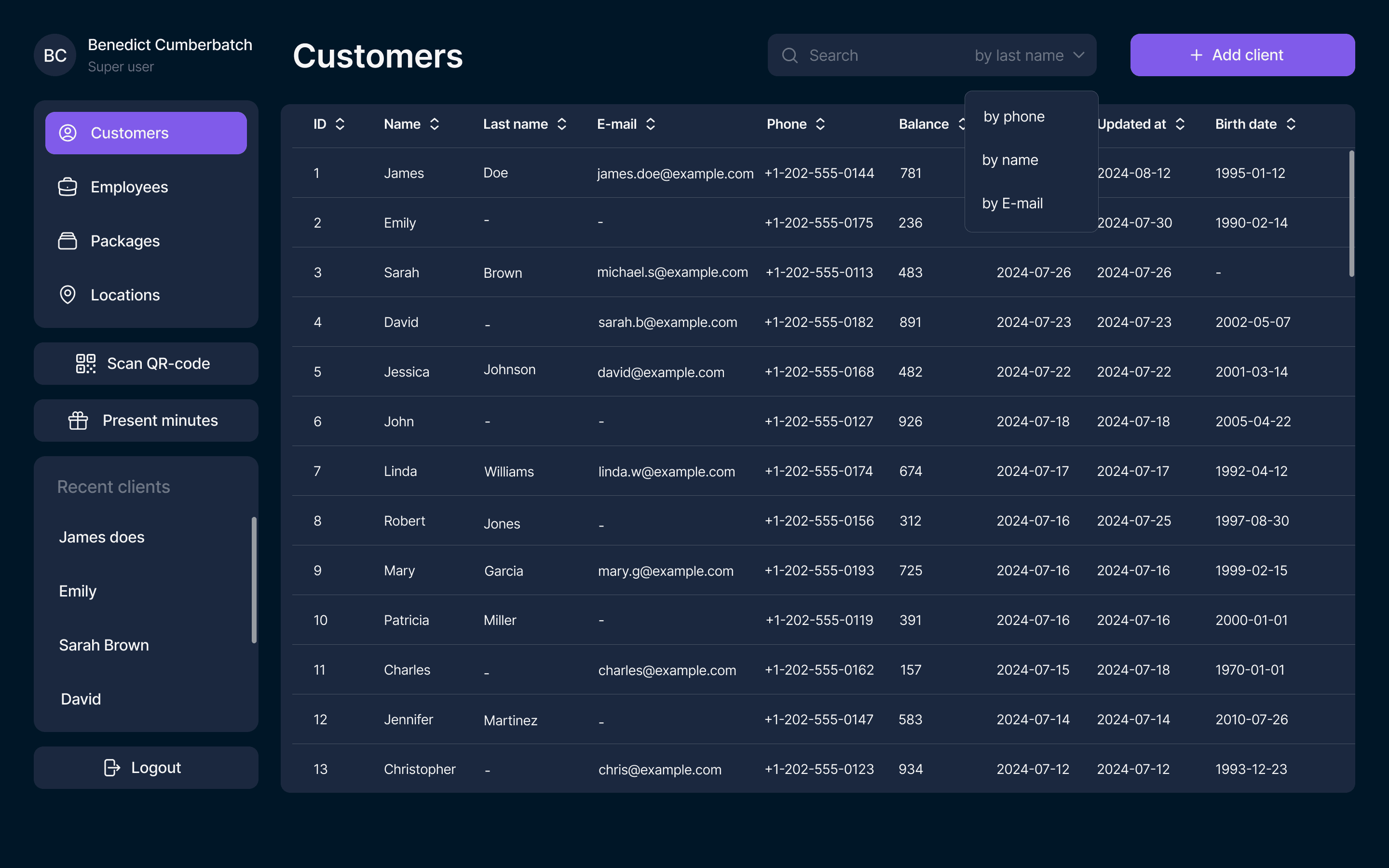Screen dimensions: 1389x868
Task: Click the Add client button
Action: 1242,55
